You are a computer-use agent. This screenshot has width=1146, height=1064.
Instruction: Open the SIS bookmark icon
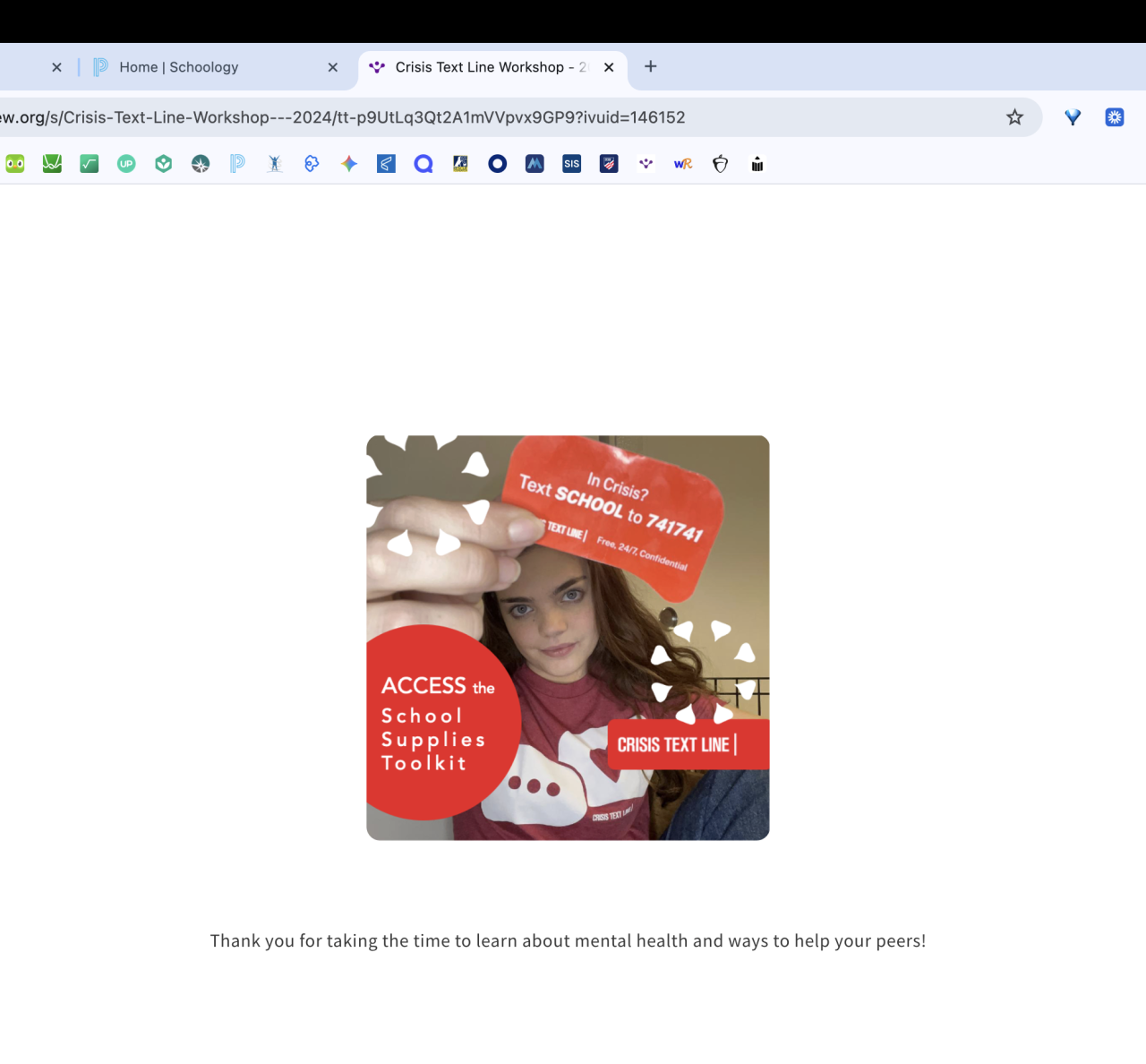tap(571, 164)
